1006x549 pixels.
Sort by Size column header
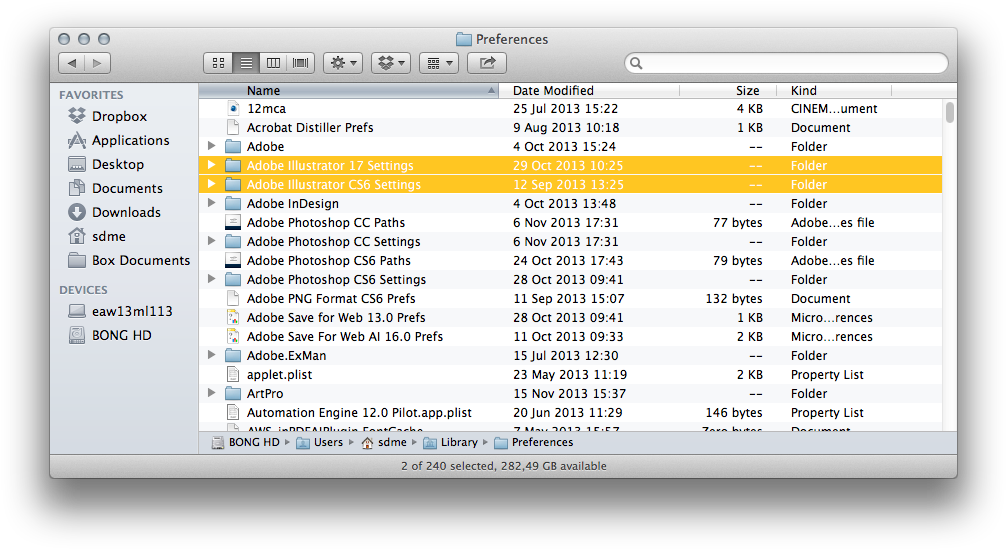click(x=728, y=90)
